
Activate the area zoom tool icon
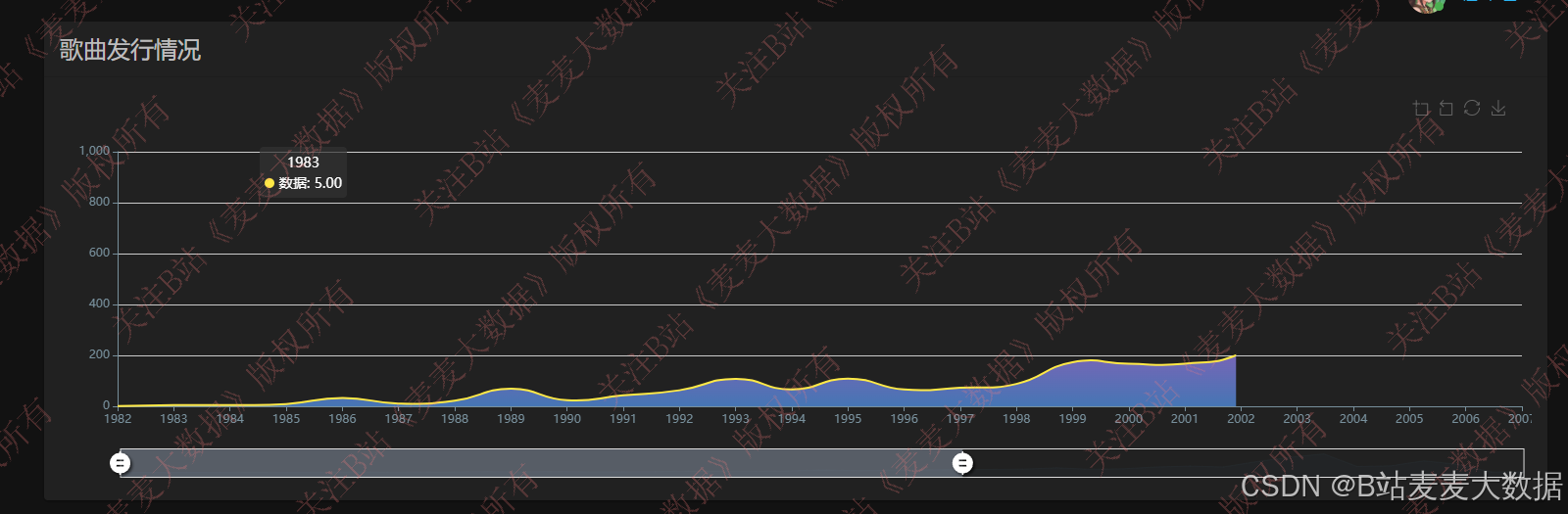pos(1421,109)
